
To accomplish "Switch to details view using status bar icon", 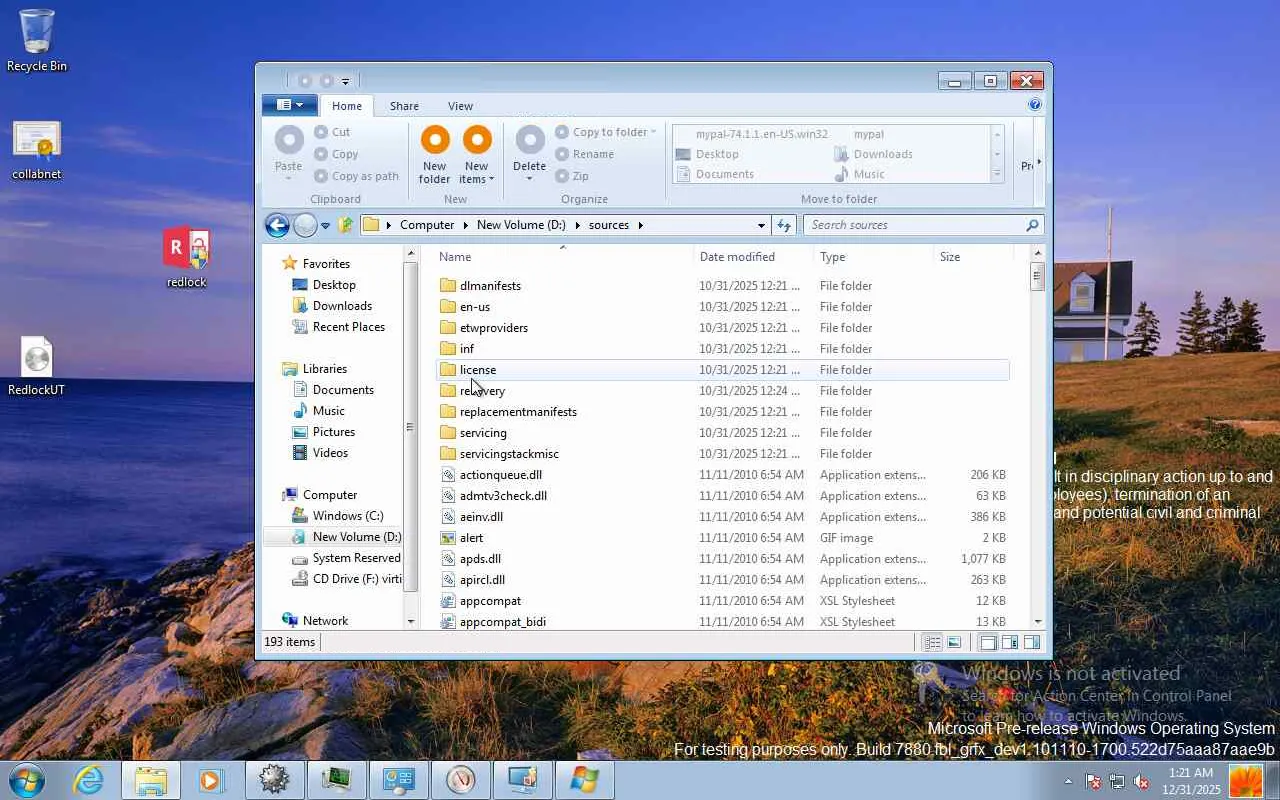I will point(932,643).
